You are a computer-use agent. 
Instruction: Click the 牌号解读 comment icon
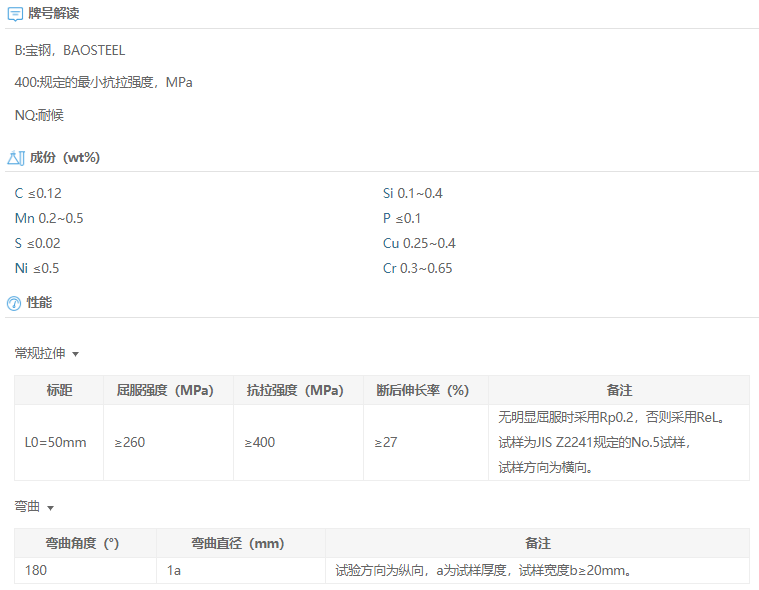(x=15, y=14)
